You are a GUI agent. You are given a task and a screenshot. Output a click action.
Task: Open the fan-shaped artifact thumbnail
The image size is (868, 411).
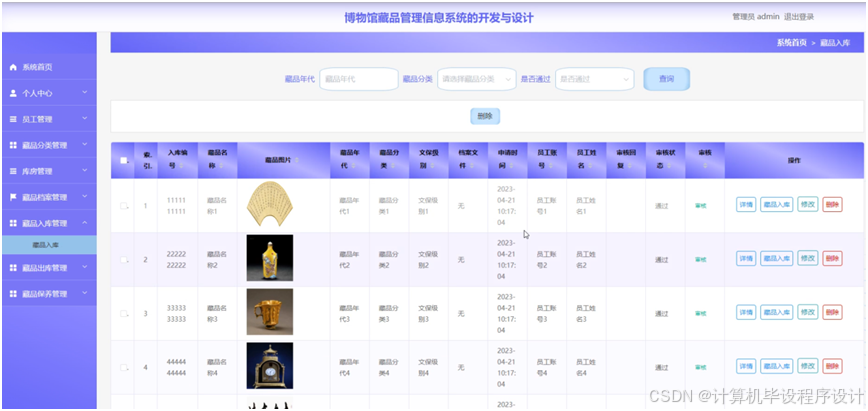tap(270, 204)
